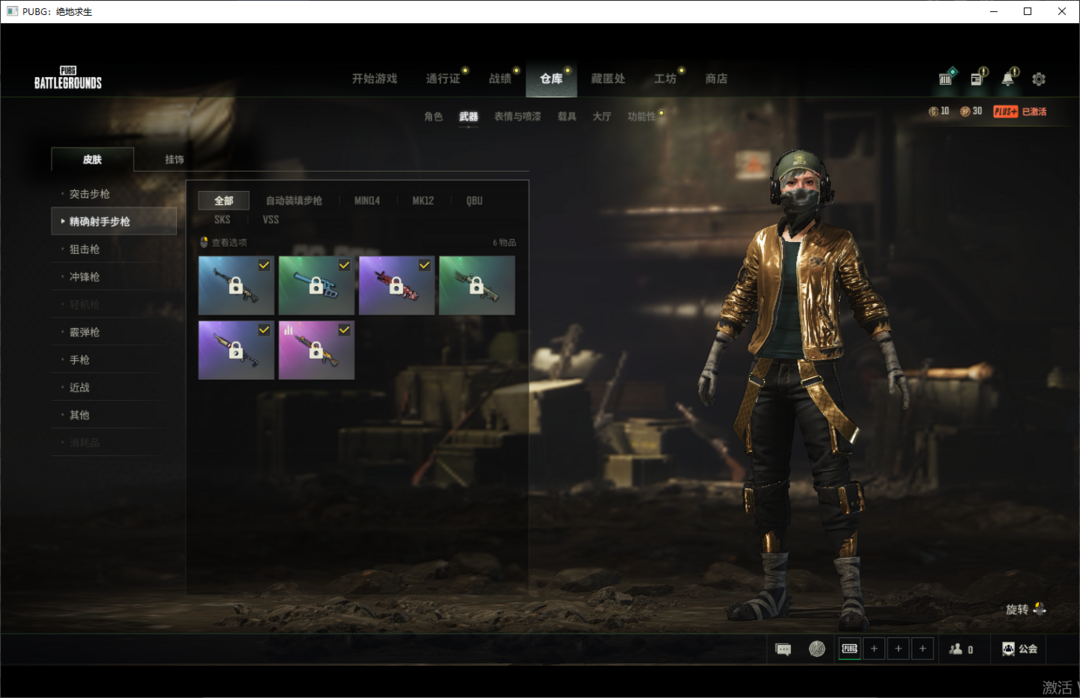Image resolution: width=1080 pixels, height=698 pixels.
Task: Switch to the 工坊 tab
Action: 665,79
